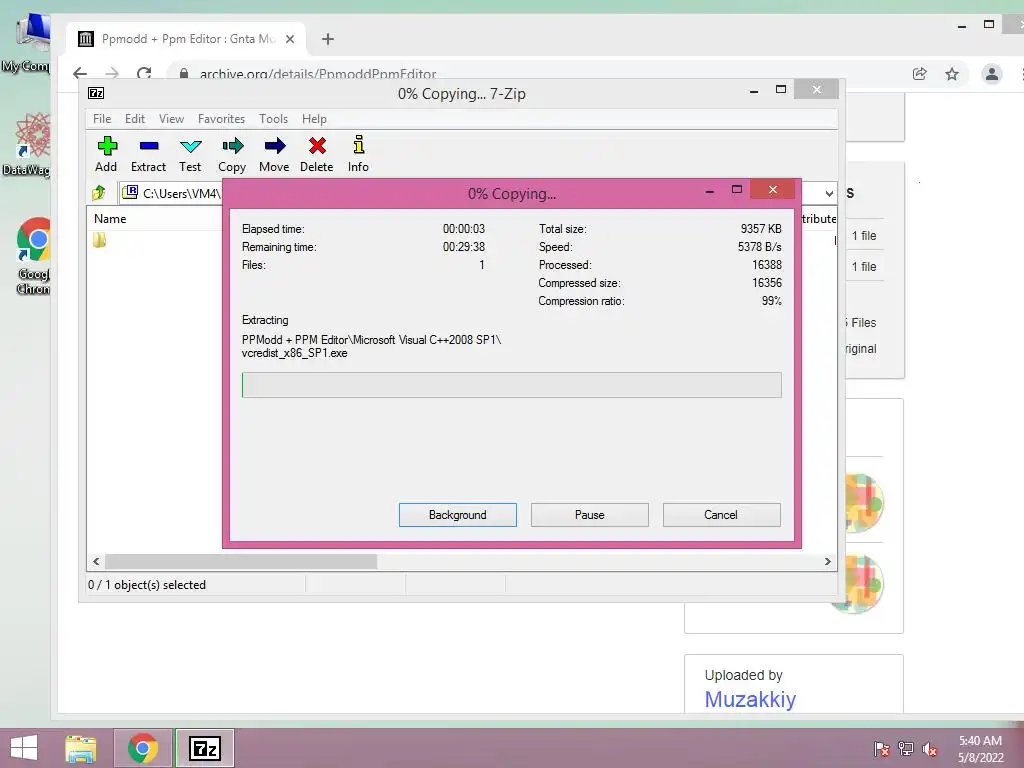Click the Copy toolbar icon

(232, 154)
